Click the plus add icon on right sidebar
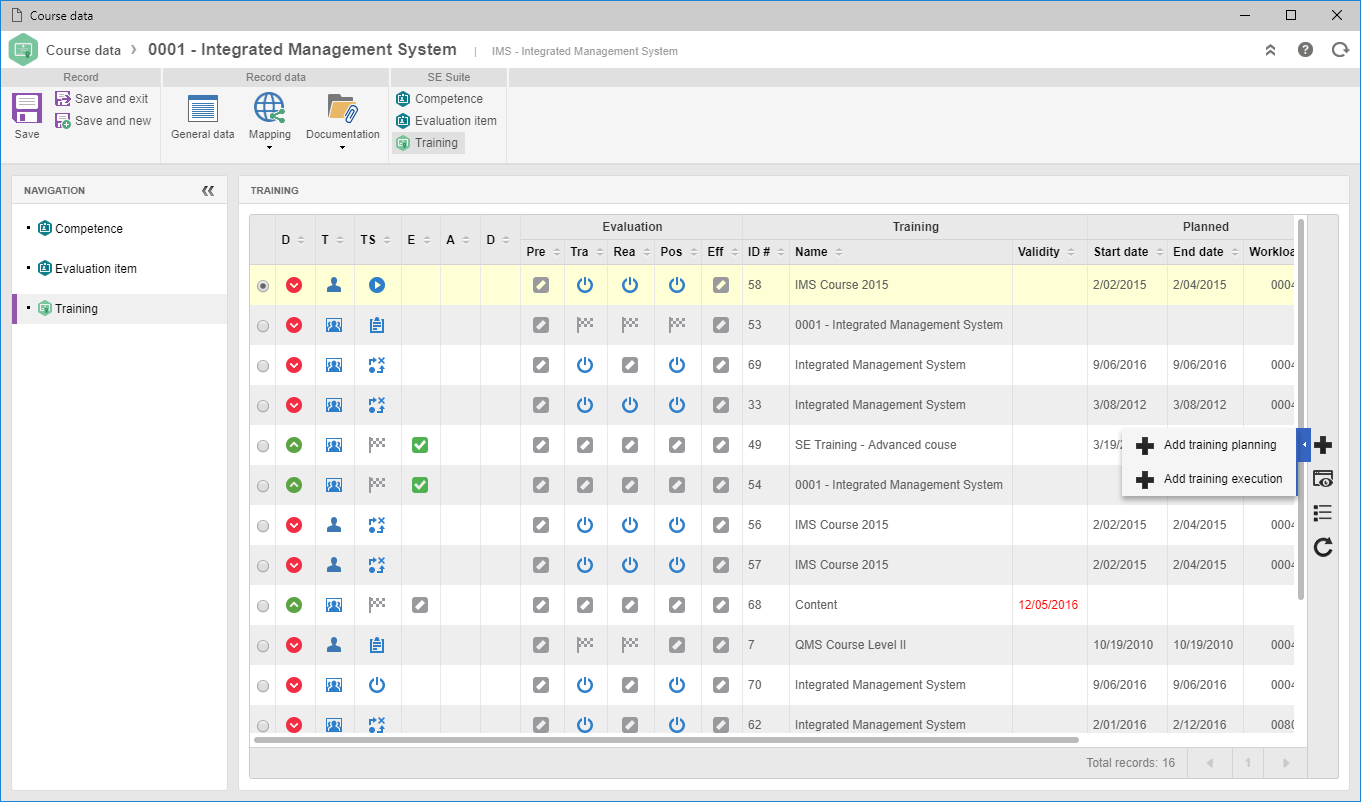This screenshot has width=1361, height=802. point(1323,445)
